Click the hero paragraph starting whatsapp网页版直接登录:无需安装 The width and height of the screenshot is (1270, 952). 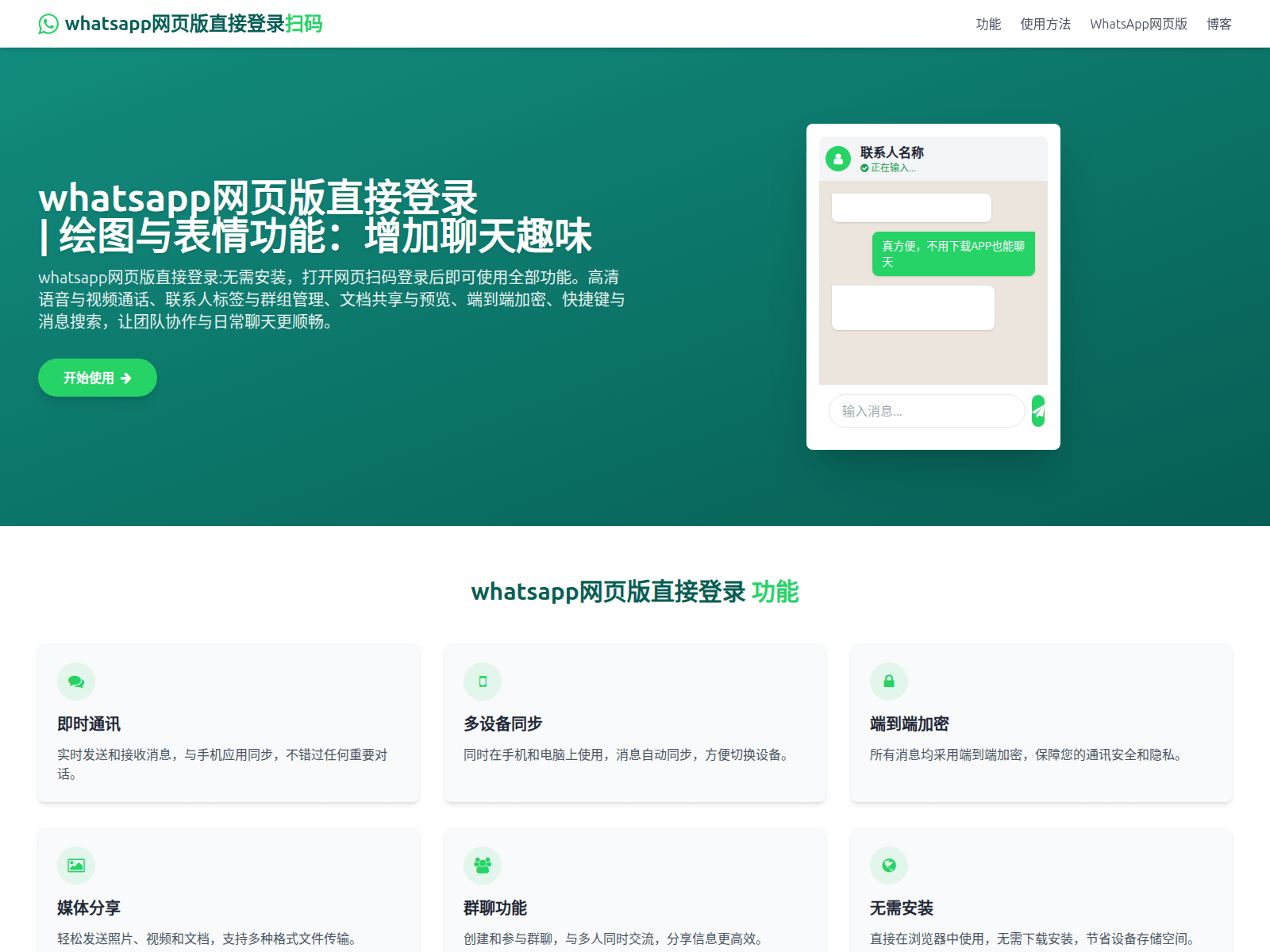(332, 299)
